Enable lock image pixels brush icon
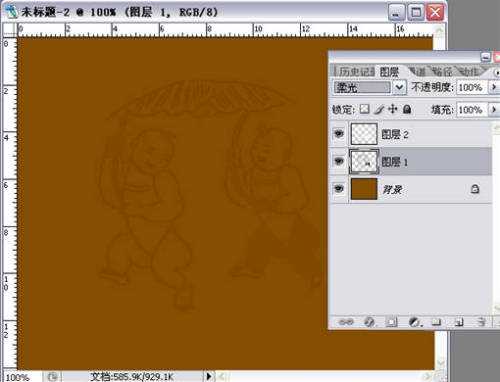This screenshot has height=382, width=500. click(x=379, y=109)
